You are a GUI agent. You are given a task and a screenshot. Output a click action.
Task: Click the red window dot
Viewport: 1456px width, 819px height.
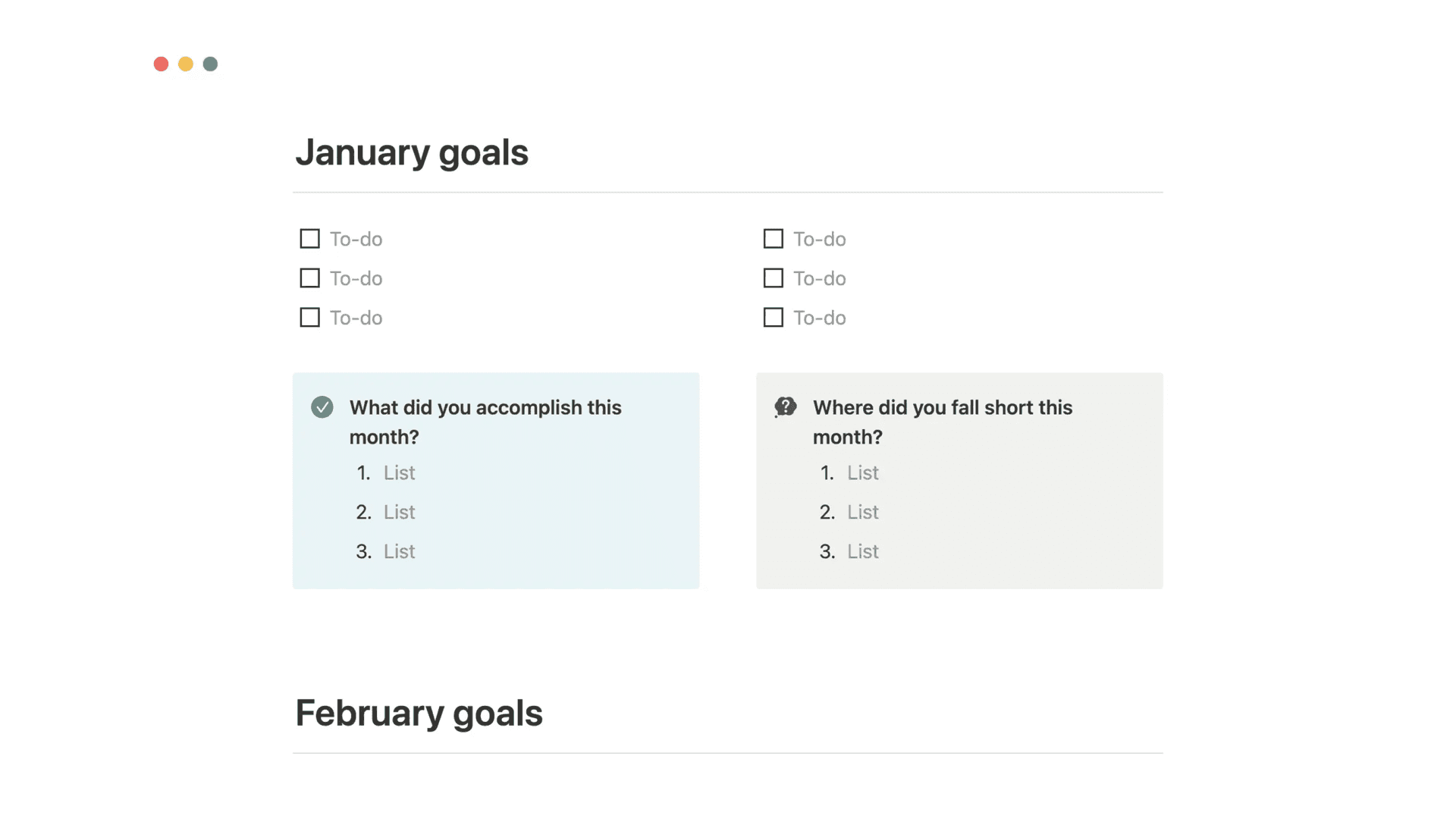(161, 64)
